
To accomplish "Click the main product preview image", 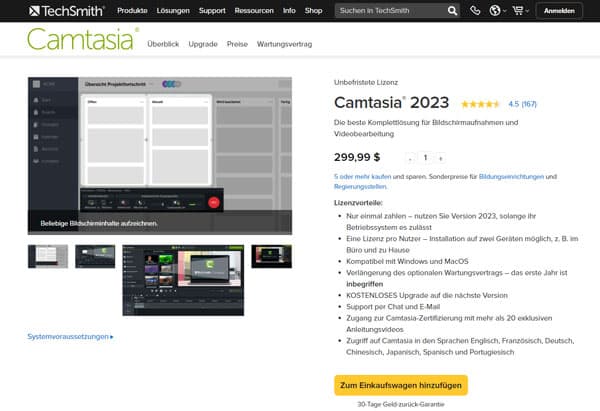I will pos(160,156).
